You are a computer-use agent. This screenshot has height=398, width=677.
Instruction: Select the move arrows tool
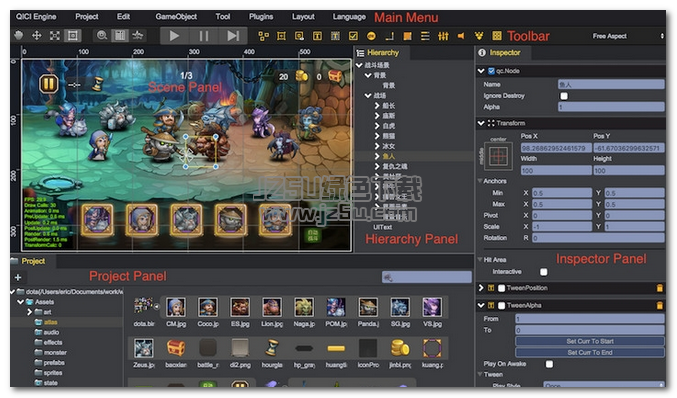click(37, 35)
